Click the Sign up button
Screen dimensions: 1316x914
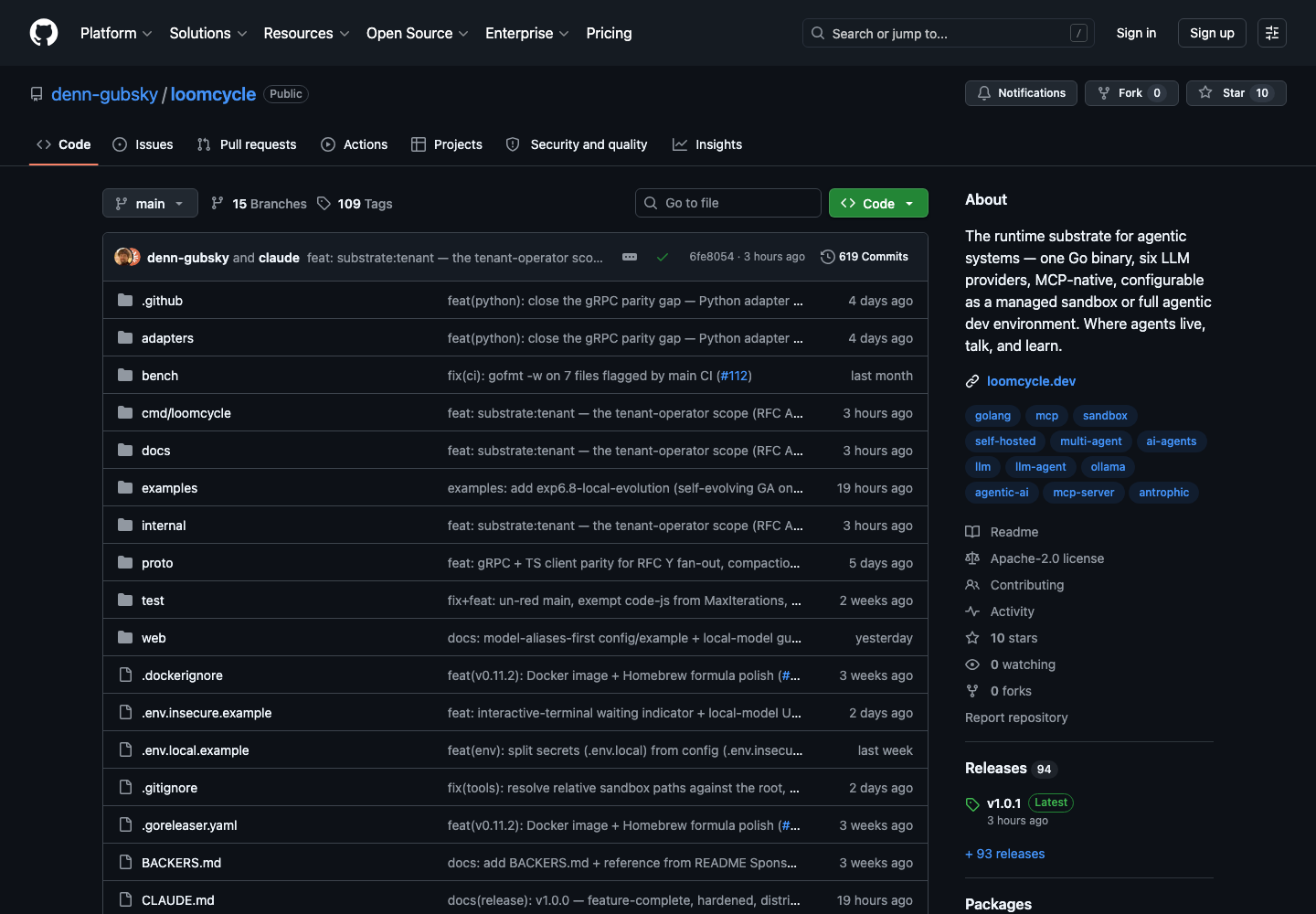click(x=1212, y=33)
